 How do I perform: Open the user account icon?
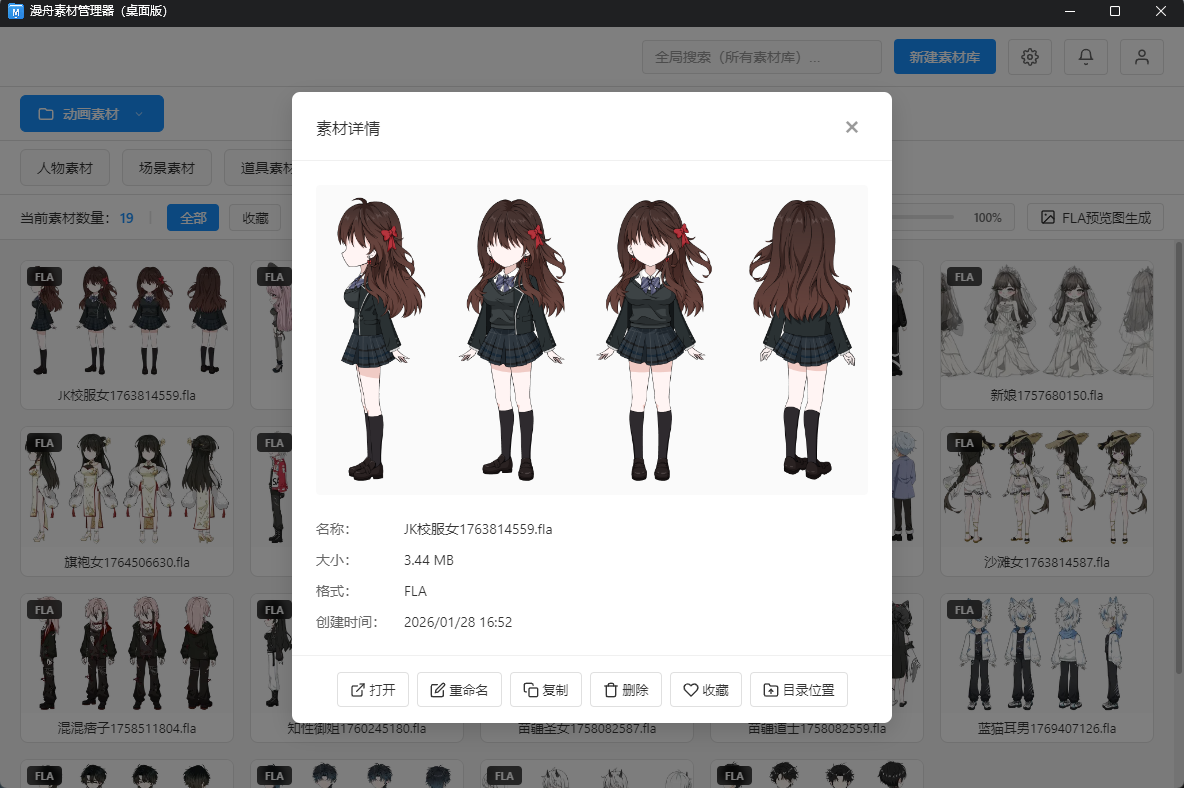tap(1141, 57)
